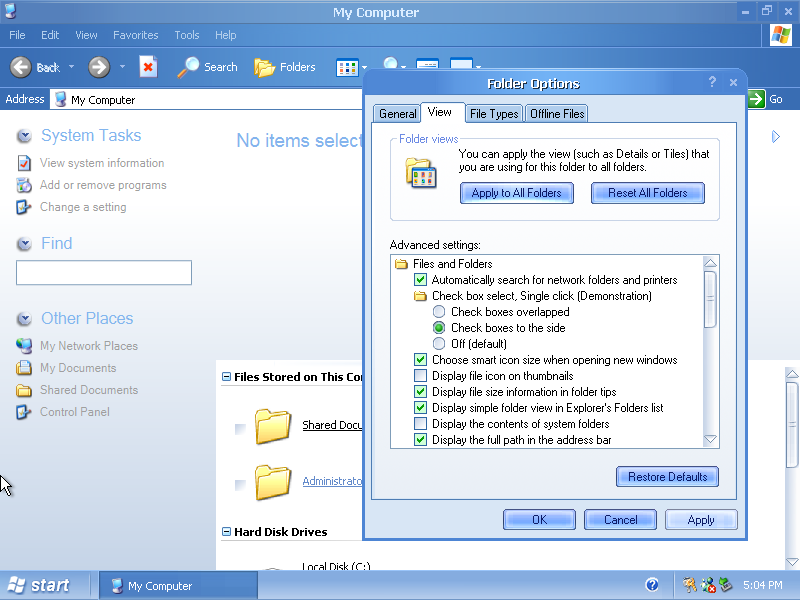
Task: Collapse the System Tasks section
Action: [x=24, y=136]
